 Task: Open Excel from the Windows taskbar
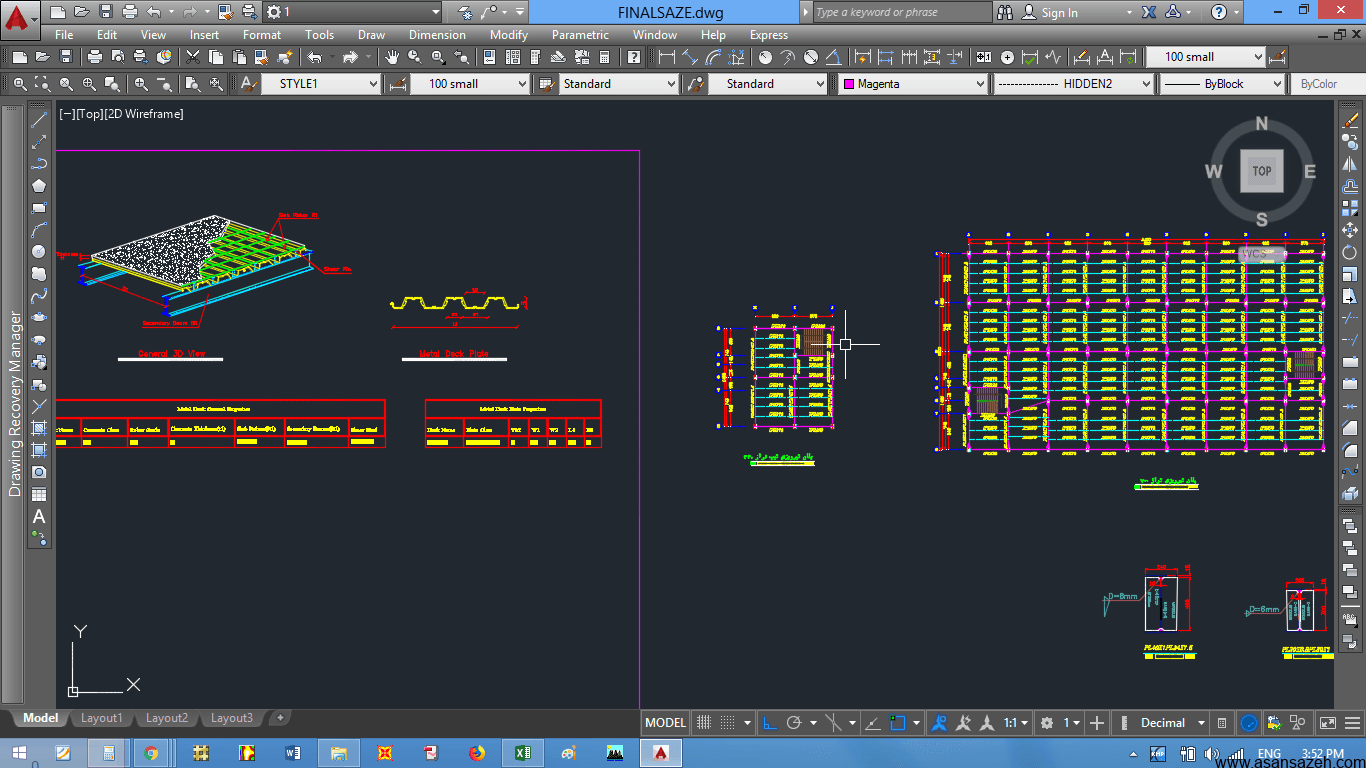pyautogui.click(x=523, y=753)
